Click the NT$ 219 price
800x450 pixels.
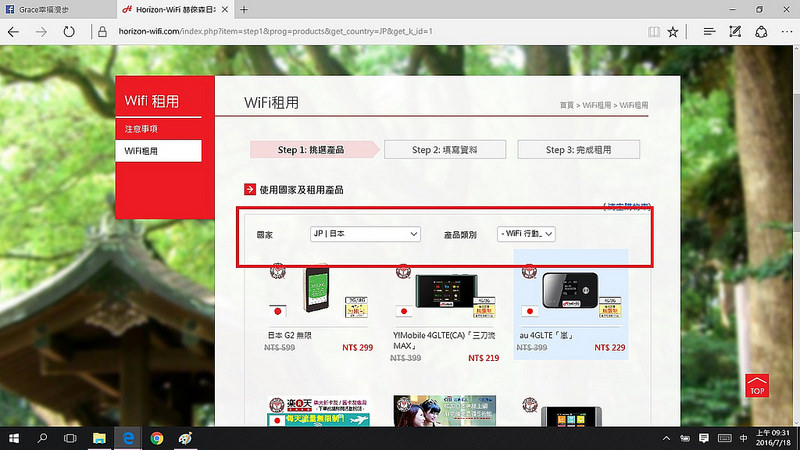483,358
